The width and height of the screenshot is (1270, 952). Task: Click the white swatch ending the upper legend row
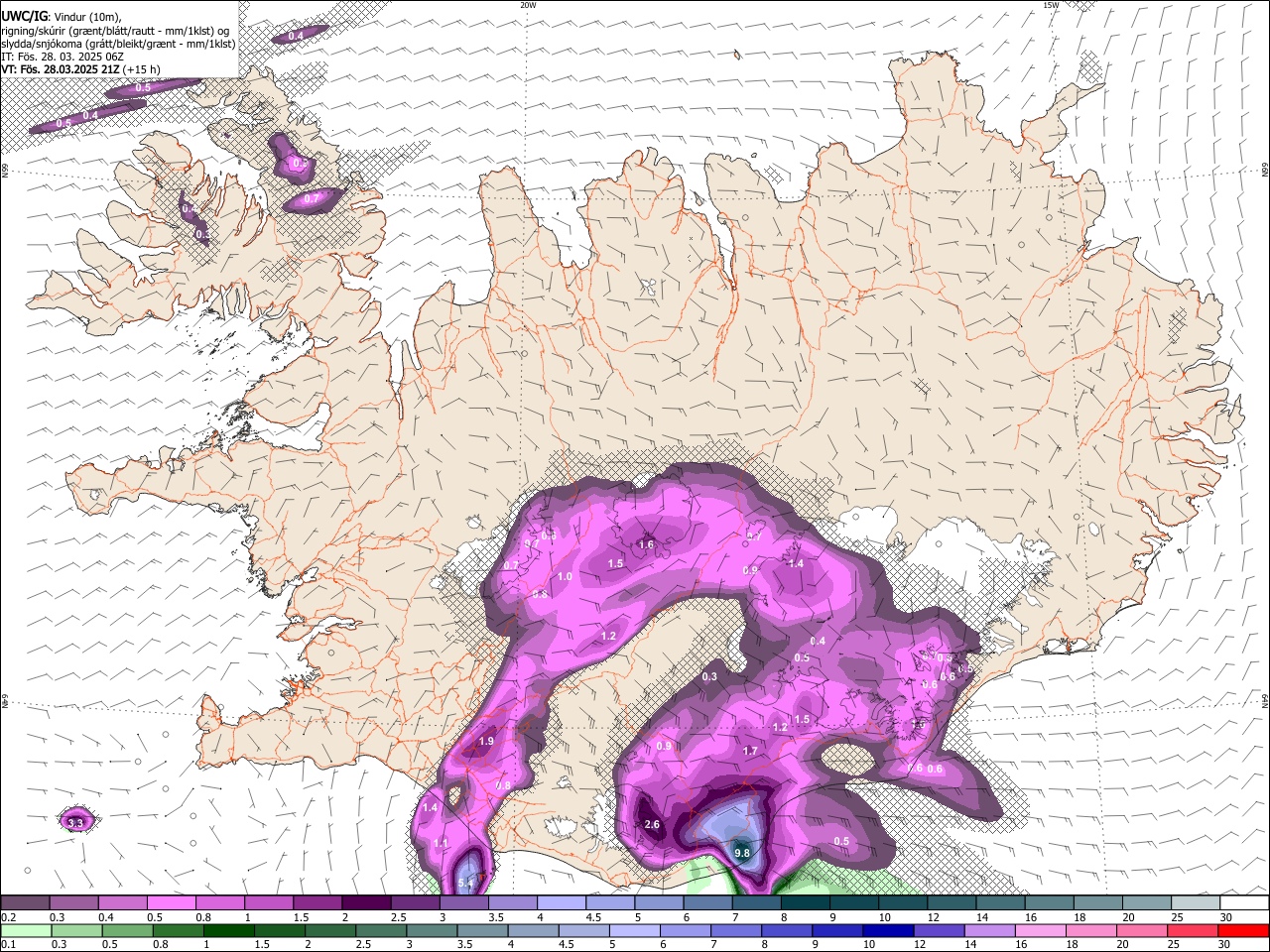click(x=1244, y=903)
